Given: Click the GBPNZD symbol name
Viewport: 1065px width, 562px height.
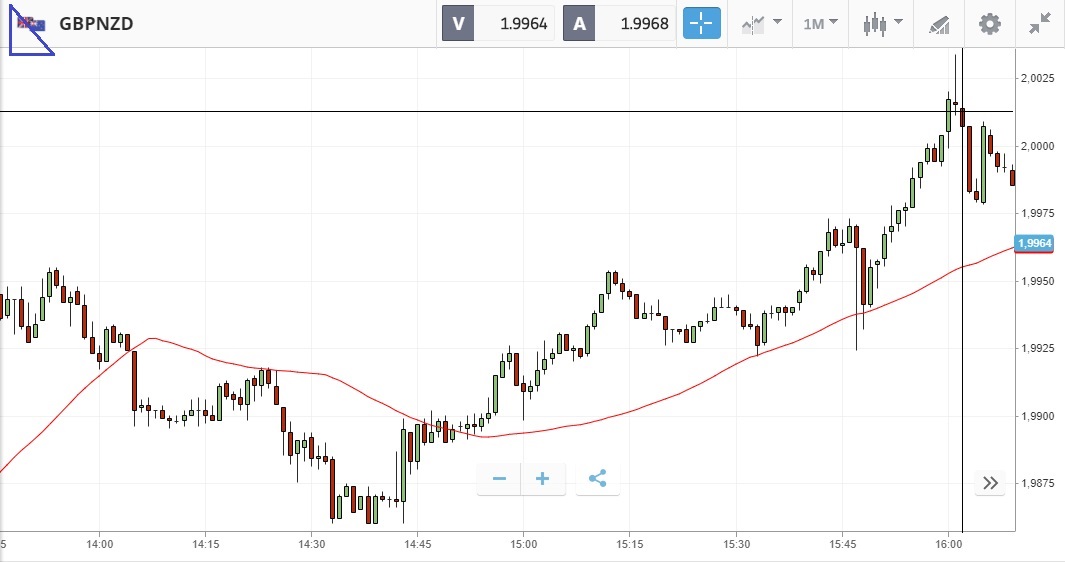Looking at the screenshot, I should (96, 24).
